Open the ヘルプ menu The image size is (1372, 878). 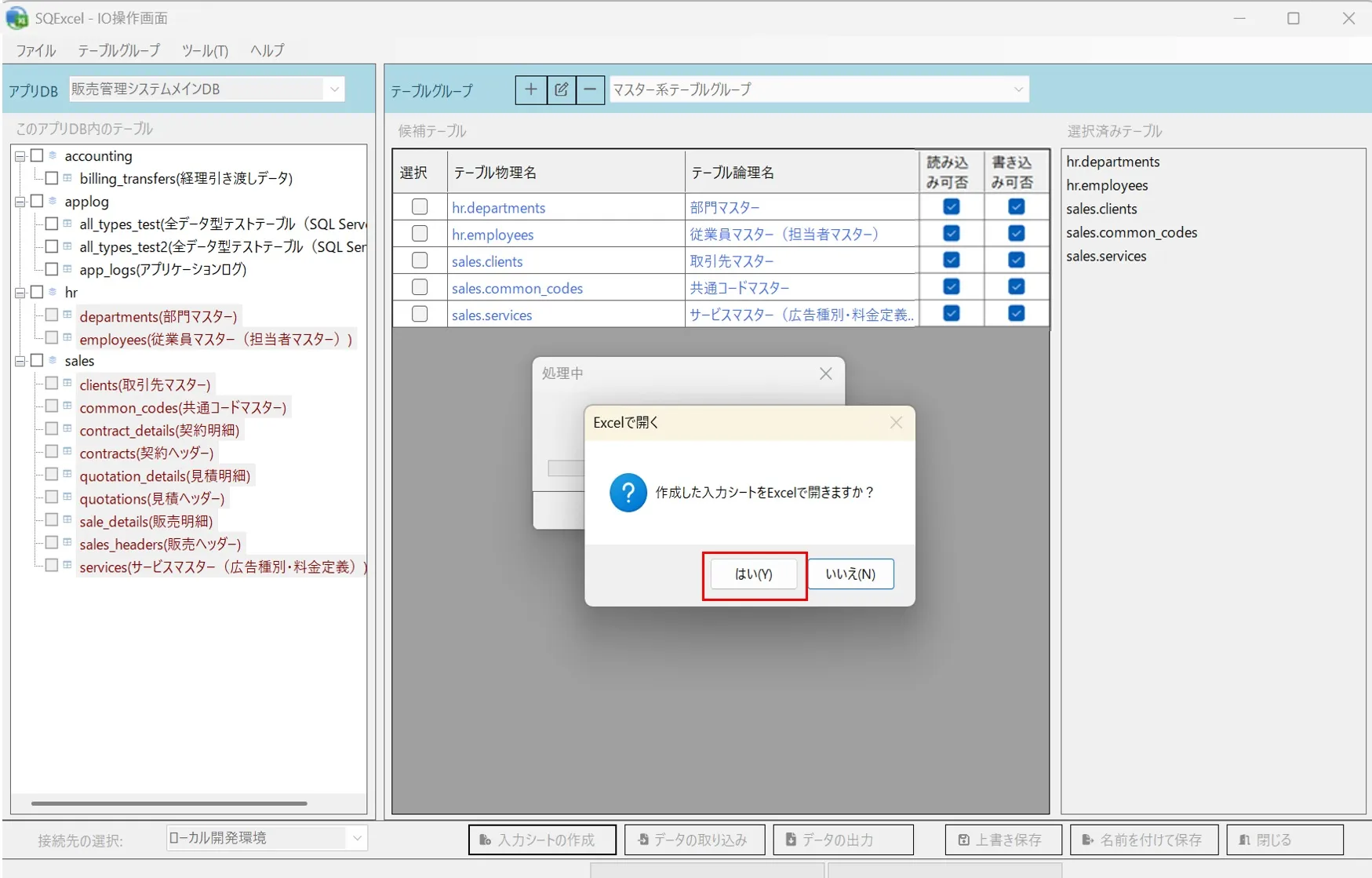coord(267,50)
